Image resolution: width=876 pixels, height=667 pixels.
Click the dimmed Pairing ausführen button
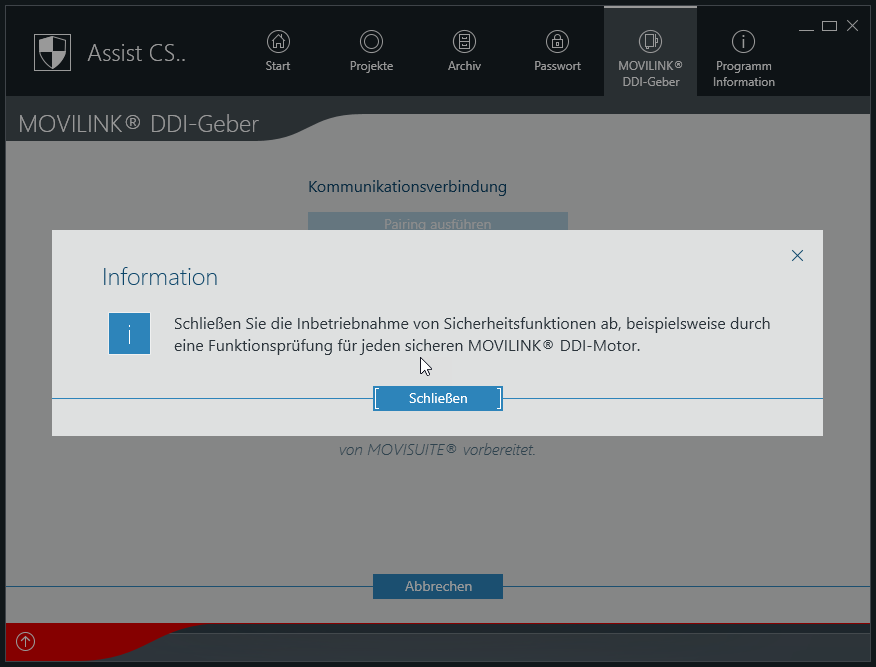pyautogui.click(x=437, y=222)
